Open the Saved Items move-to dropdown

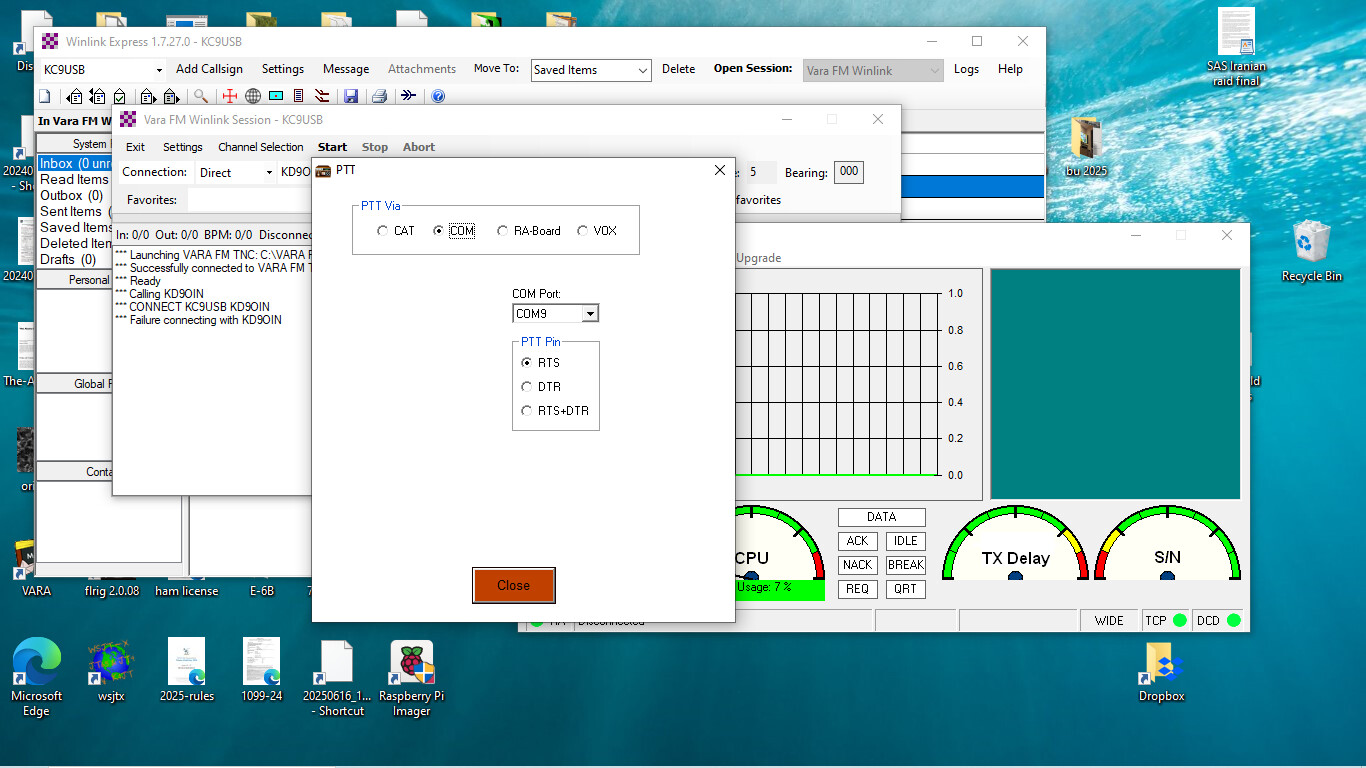642,70
